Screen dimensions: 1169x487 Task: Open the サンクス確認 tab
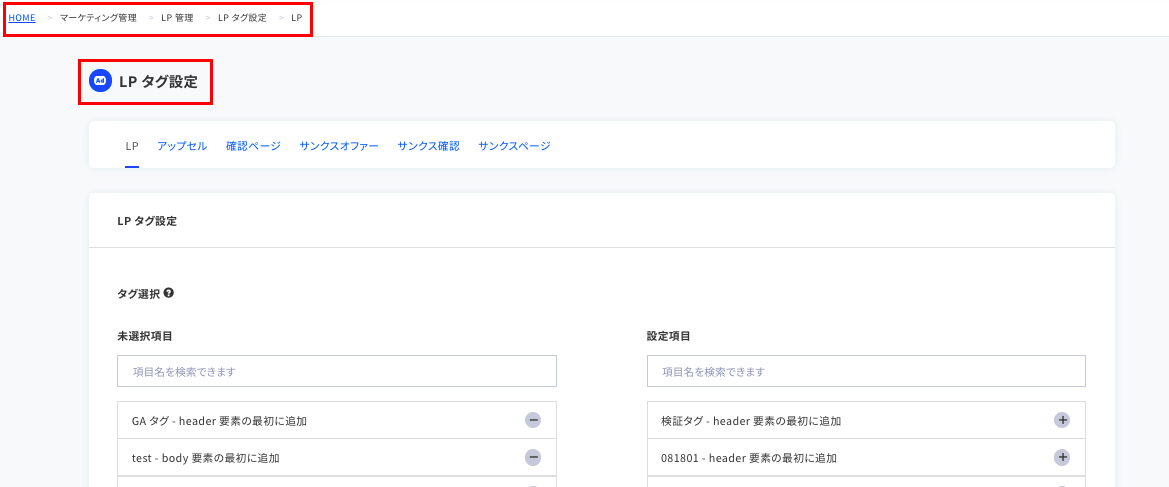pyautogui.click(x=429, y=146)
